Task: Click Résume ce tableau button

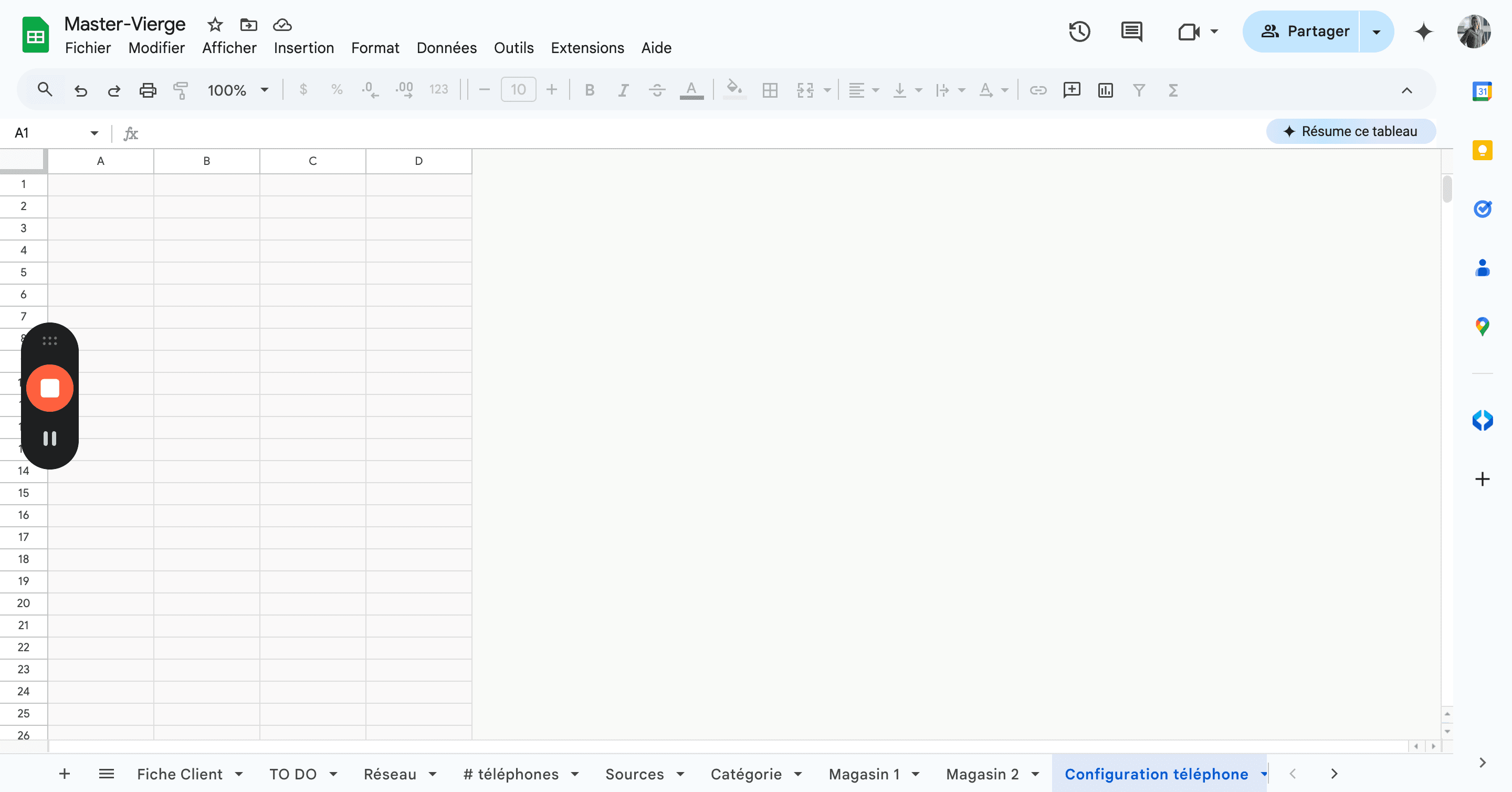Action: (1351, 131)
